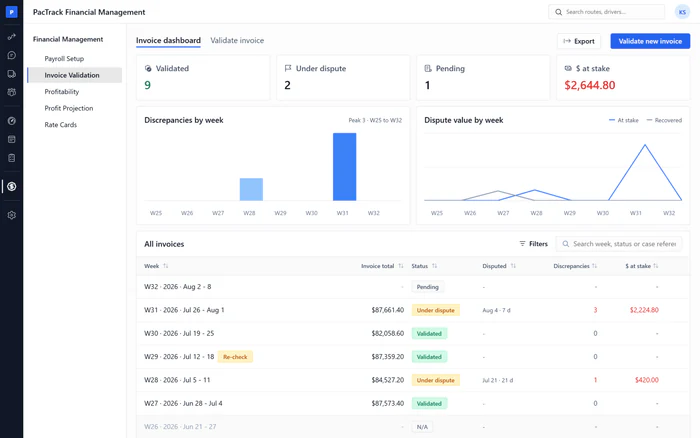Click the W28 Under dispute status badge
Image resolution: width=700 pixels, height=438 pixels.
(435, 380)
